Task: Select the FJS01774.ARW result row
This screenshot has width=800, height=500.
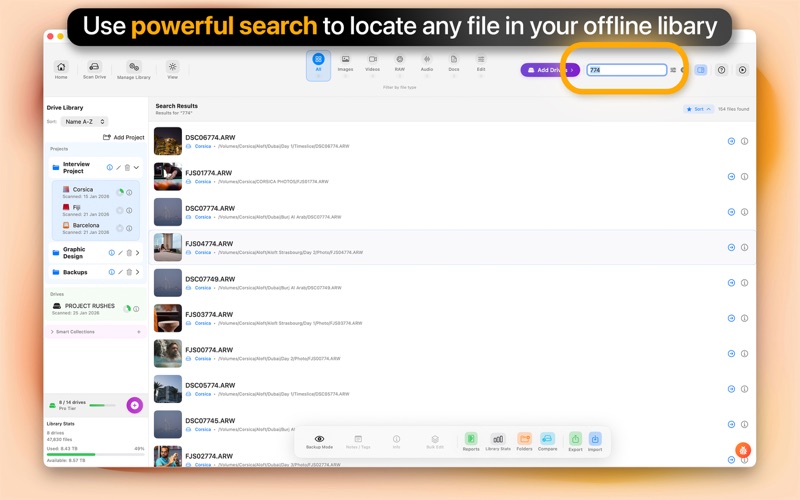Action: (x=452, y=177)
